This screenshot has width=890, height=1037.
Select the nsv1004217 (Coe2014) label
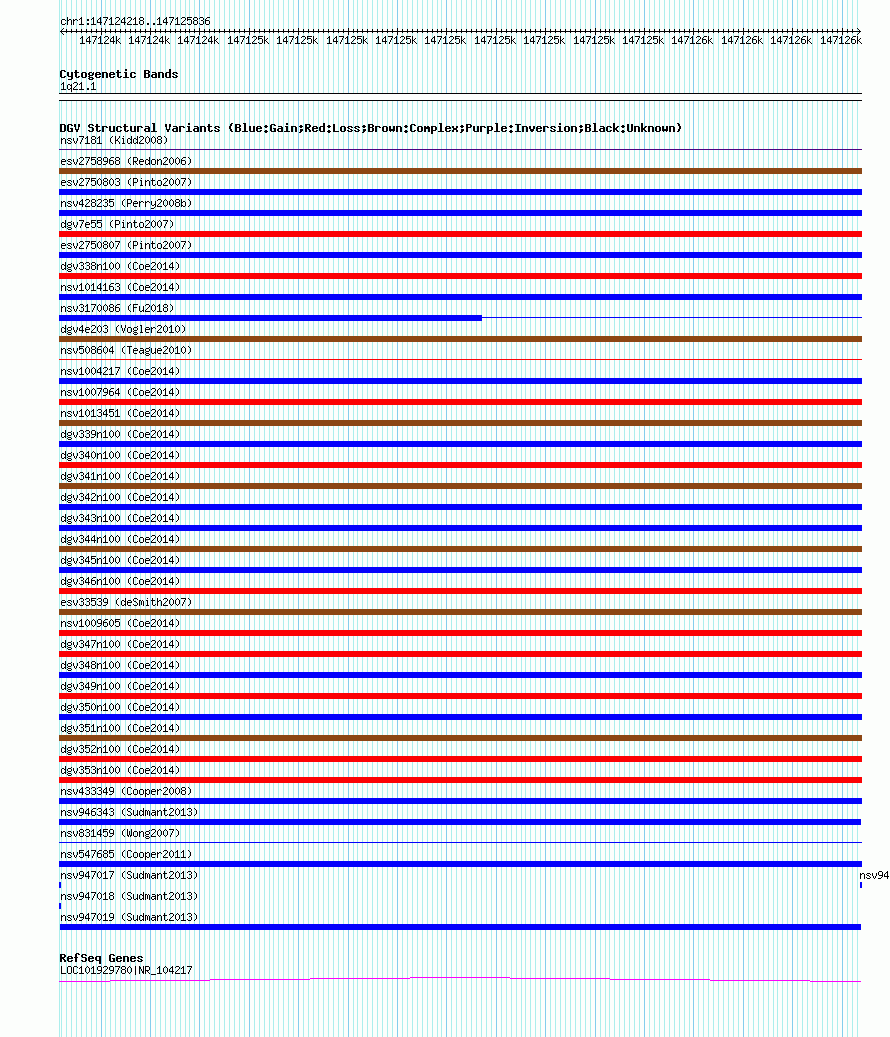click(120, 371)
